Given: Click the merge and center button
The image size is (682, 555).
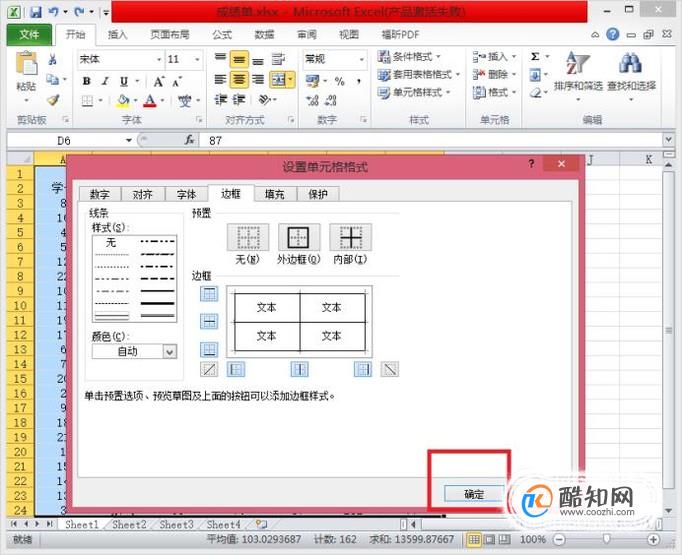Looking at the screenshot, I should pos(278,79).
